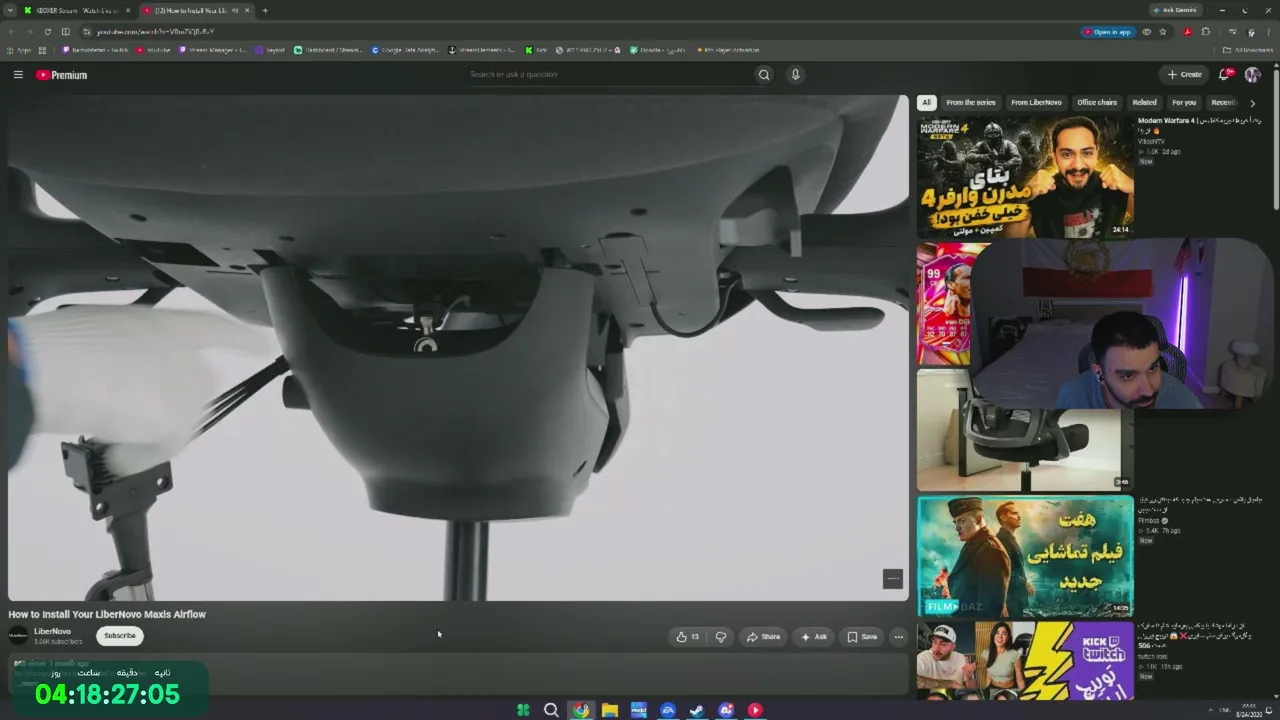Viewport: 1280px width, 720px height.
Task: Launch the Steam taskbar icon
Action: coord(697,710)
